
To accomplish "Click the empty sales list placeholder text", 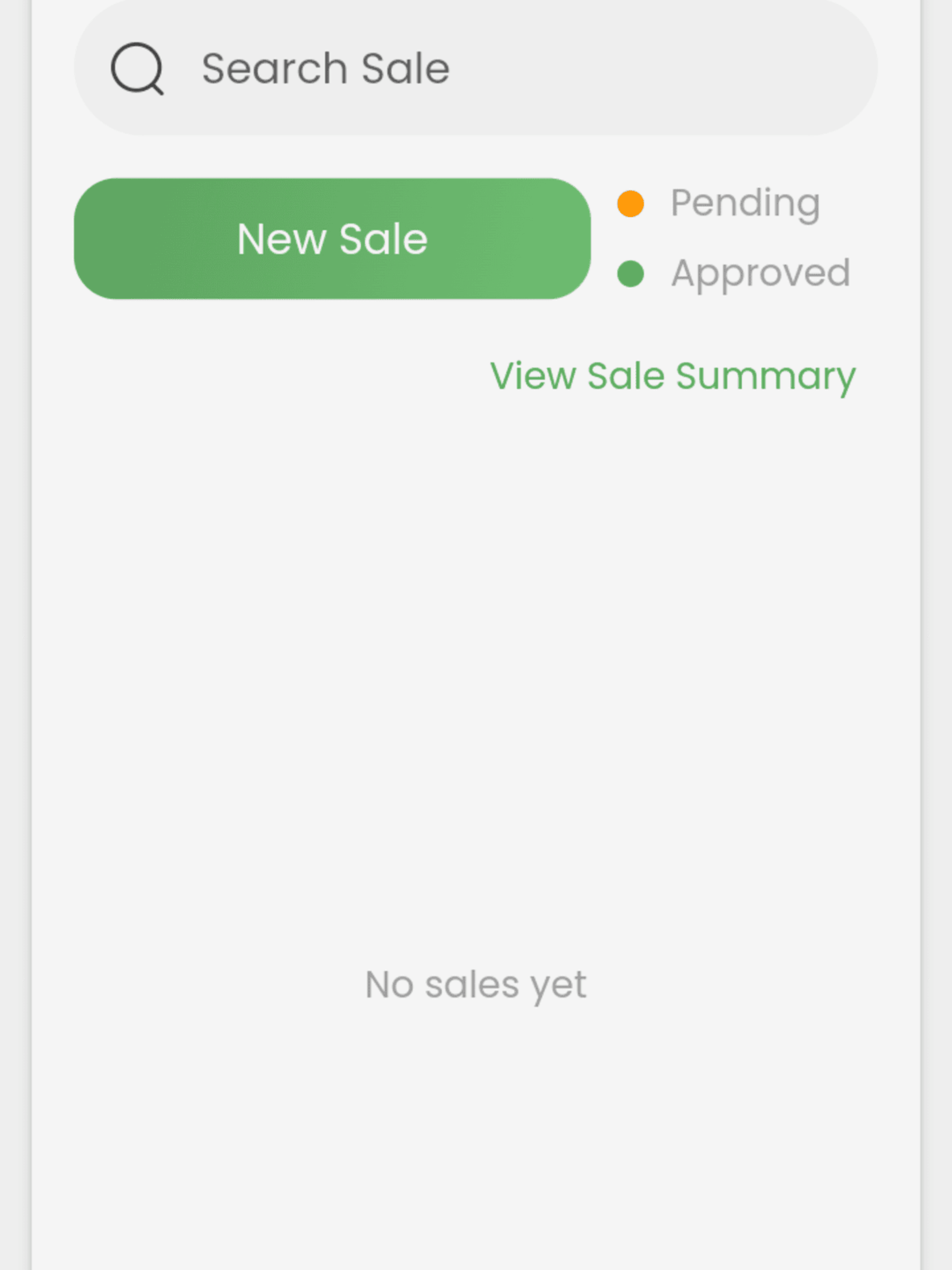I will click(x=476, y=985).
